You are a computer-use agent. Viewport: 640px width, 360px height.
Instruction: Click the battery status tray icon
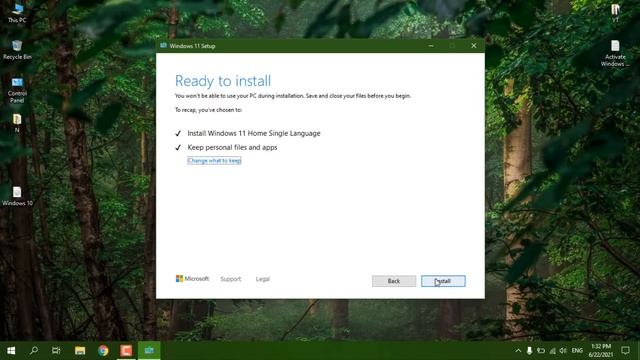coord(541,351)
